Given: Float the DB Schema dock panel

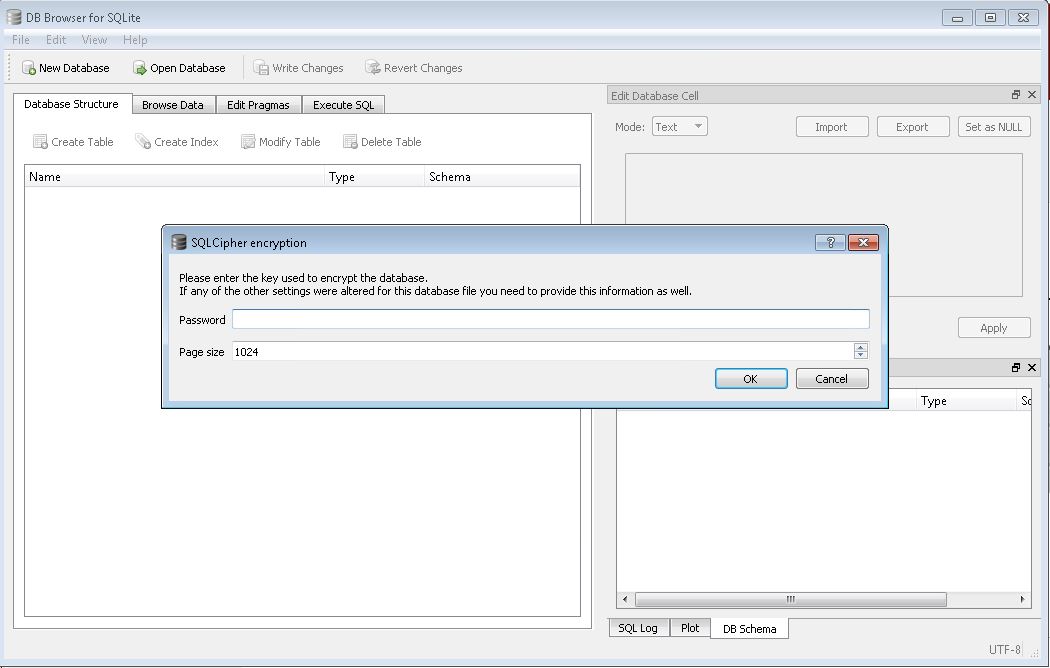Looking at the screenshot, I should coord(1016,367).
